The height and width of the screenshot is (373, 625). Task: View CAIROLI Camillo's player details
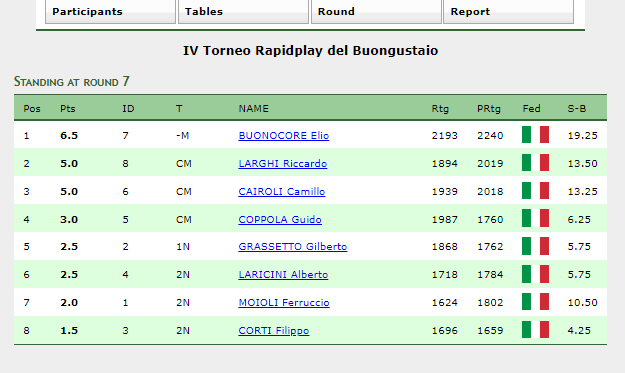pyautogui.click(x=282, y=191)
